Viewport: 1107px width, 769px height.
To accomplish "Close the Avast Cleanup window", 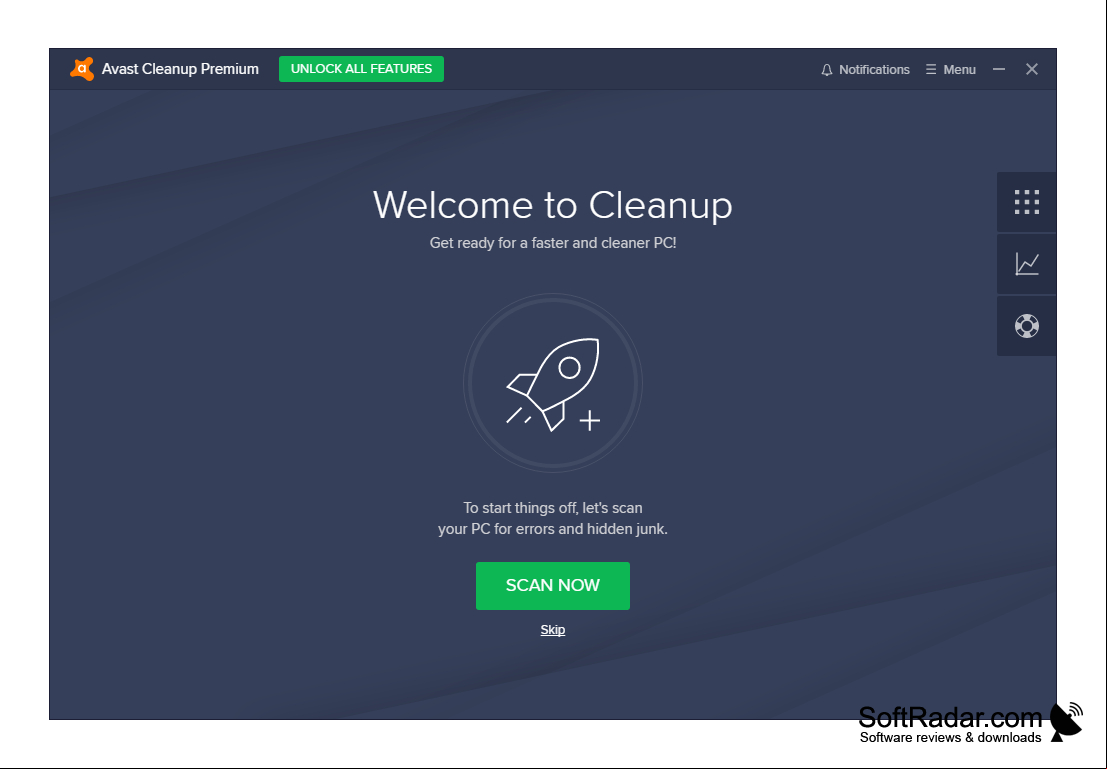I will coord(1031,69).
